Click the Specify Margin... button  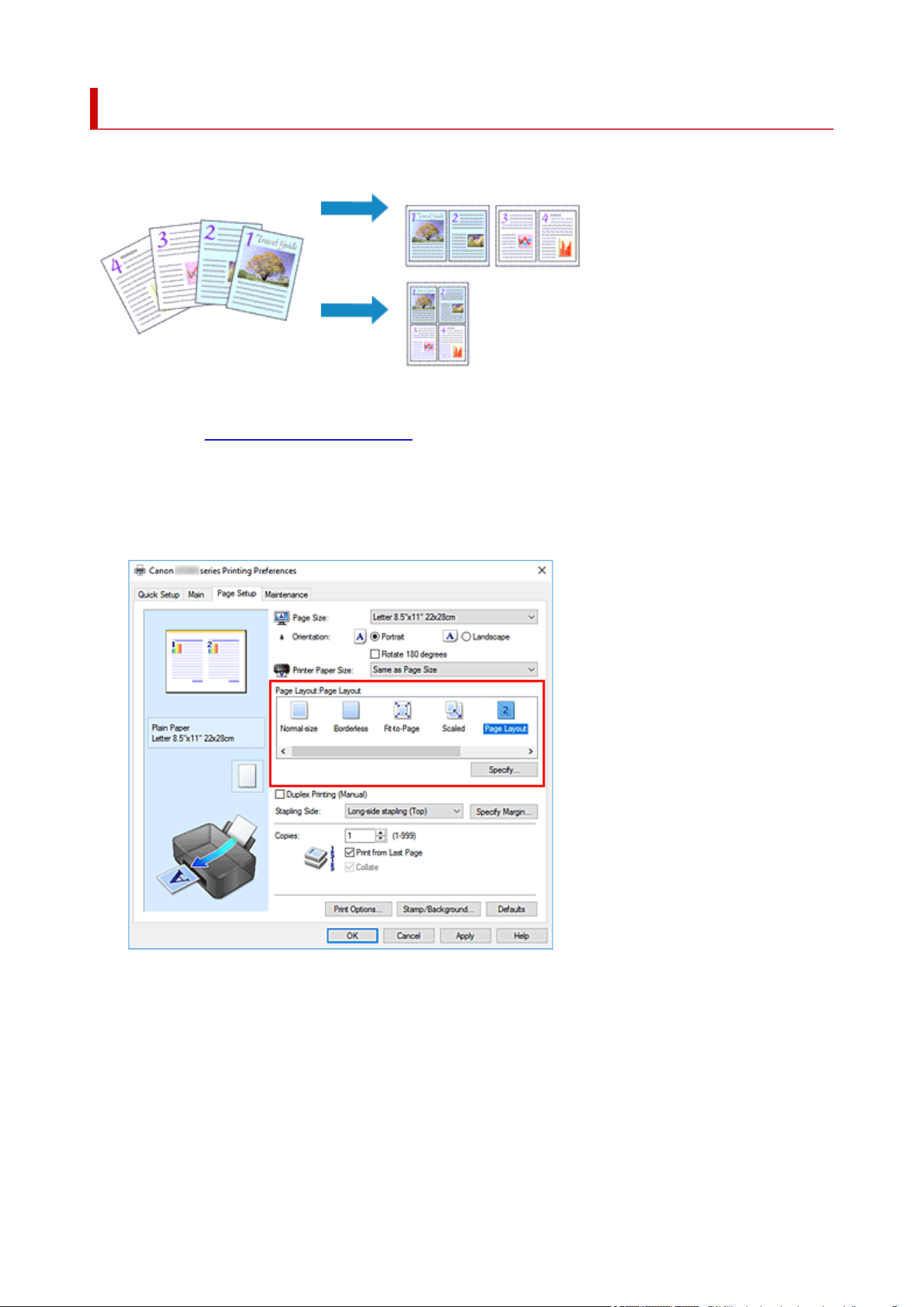pyautogui.click(x=504, y=812)
